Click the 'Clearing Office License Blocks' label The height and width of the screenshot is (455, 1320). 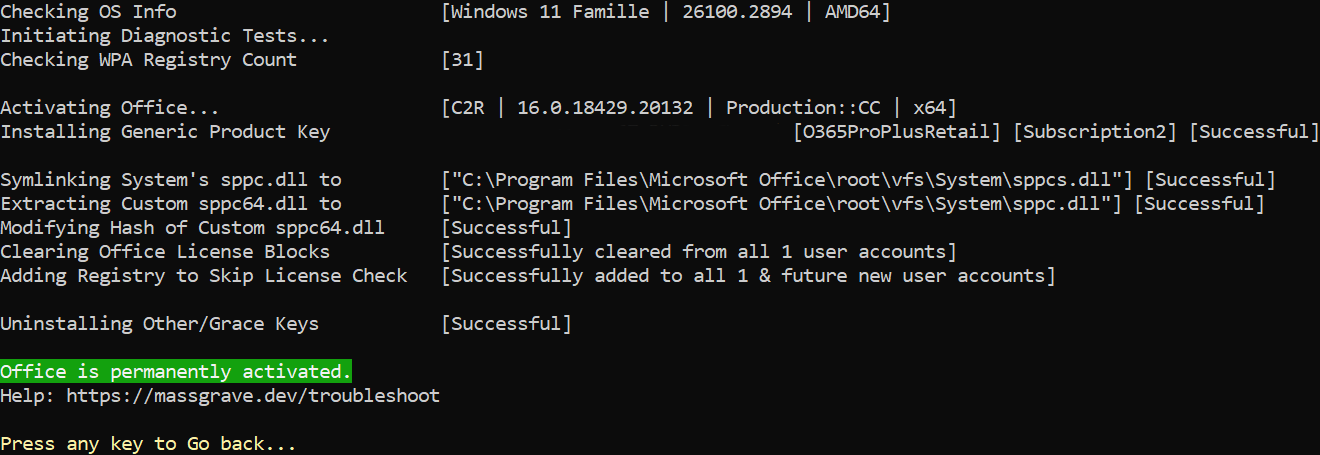(165, 252)
